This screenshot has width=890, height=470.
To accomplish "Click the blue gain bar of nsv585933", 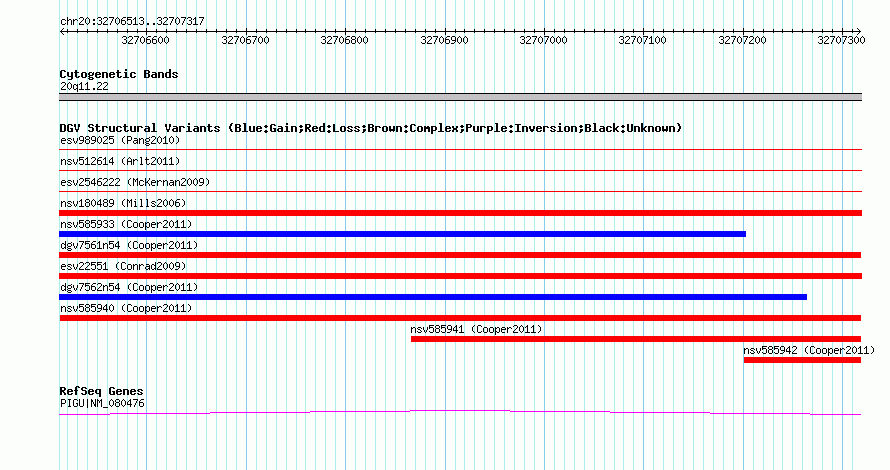I will pyautogui.click(x=402, y=234).
